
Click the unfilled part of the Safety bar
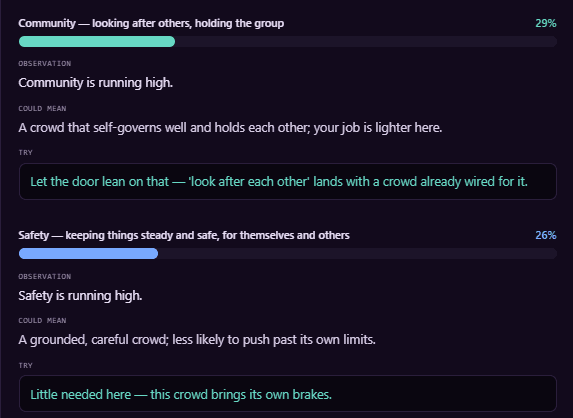(x=357, y=253)
